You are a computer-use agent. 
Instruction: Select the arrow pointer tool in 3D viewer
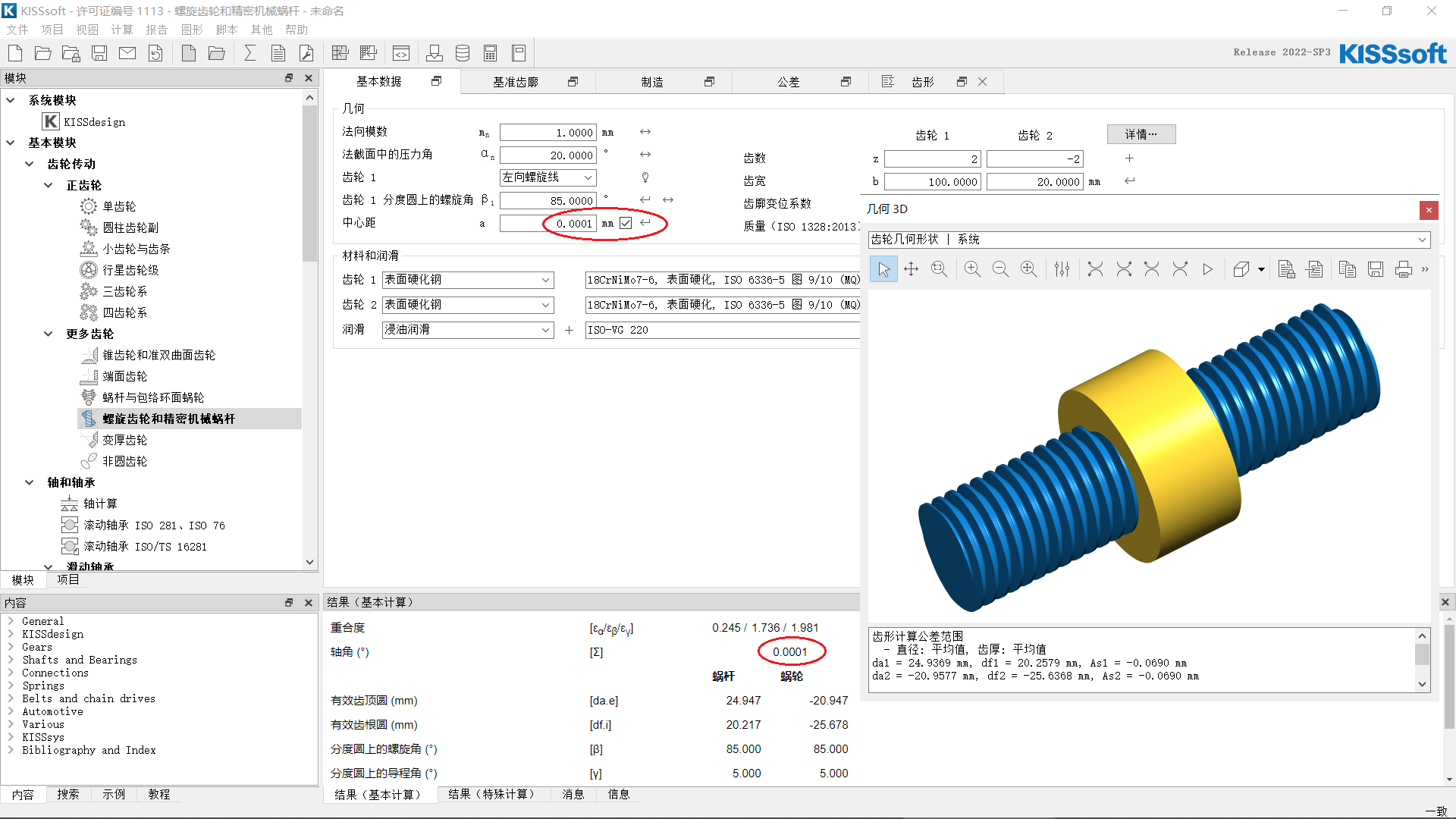click(x=883, y=269)
